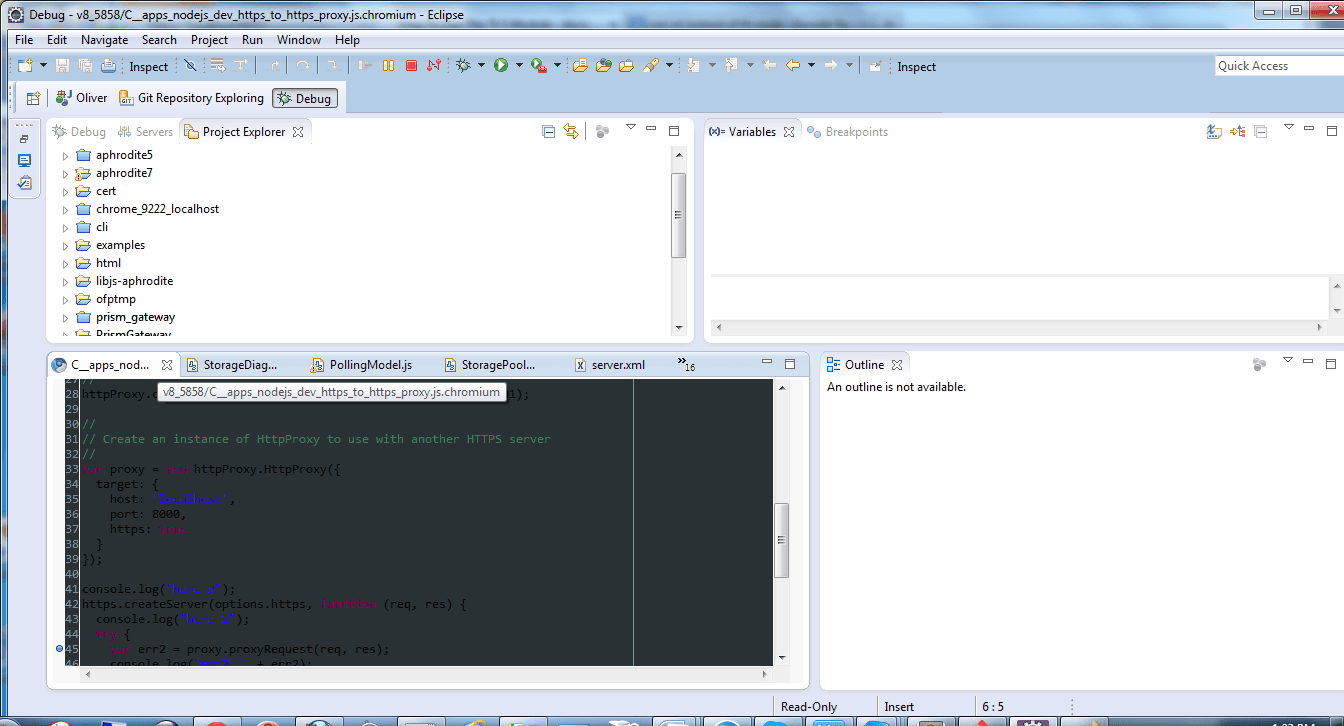Click the Save icon in toolbar
The height and width of the screenshot is (726, 1344).
click(x=62, y=66)
